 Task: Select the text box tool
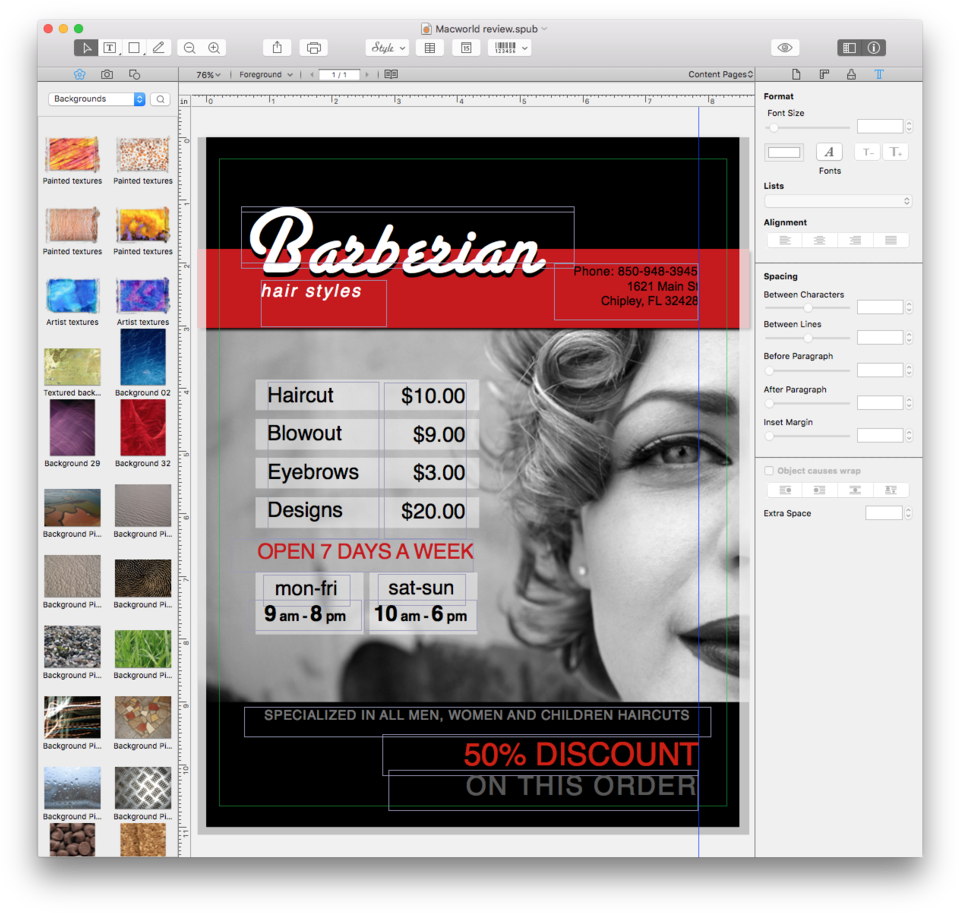pyautogui.click(x=110, y=48)
